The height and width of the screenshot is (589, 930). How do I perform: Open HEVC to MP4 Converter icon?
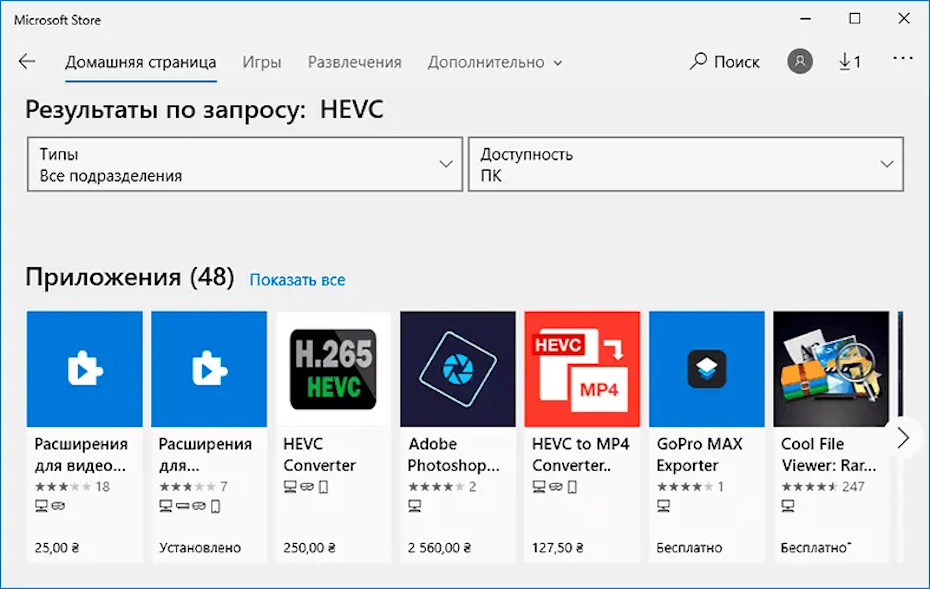click(x=582, y=369)
